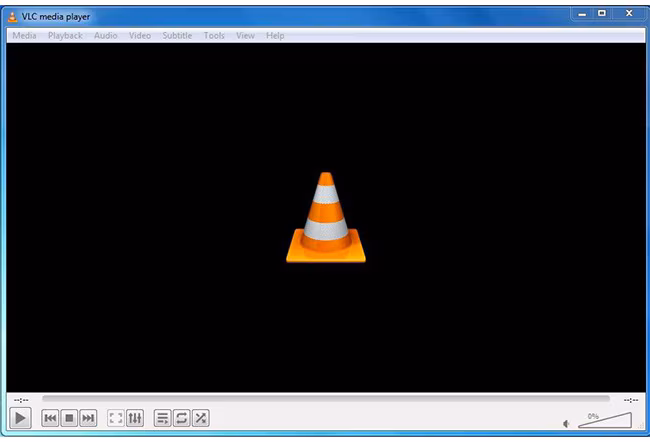Close the VLC media player window
Viewport: 650px width, 442px height.
[x=629, y=14]
